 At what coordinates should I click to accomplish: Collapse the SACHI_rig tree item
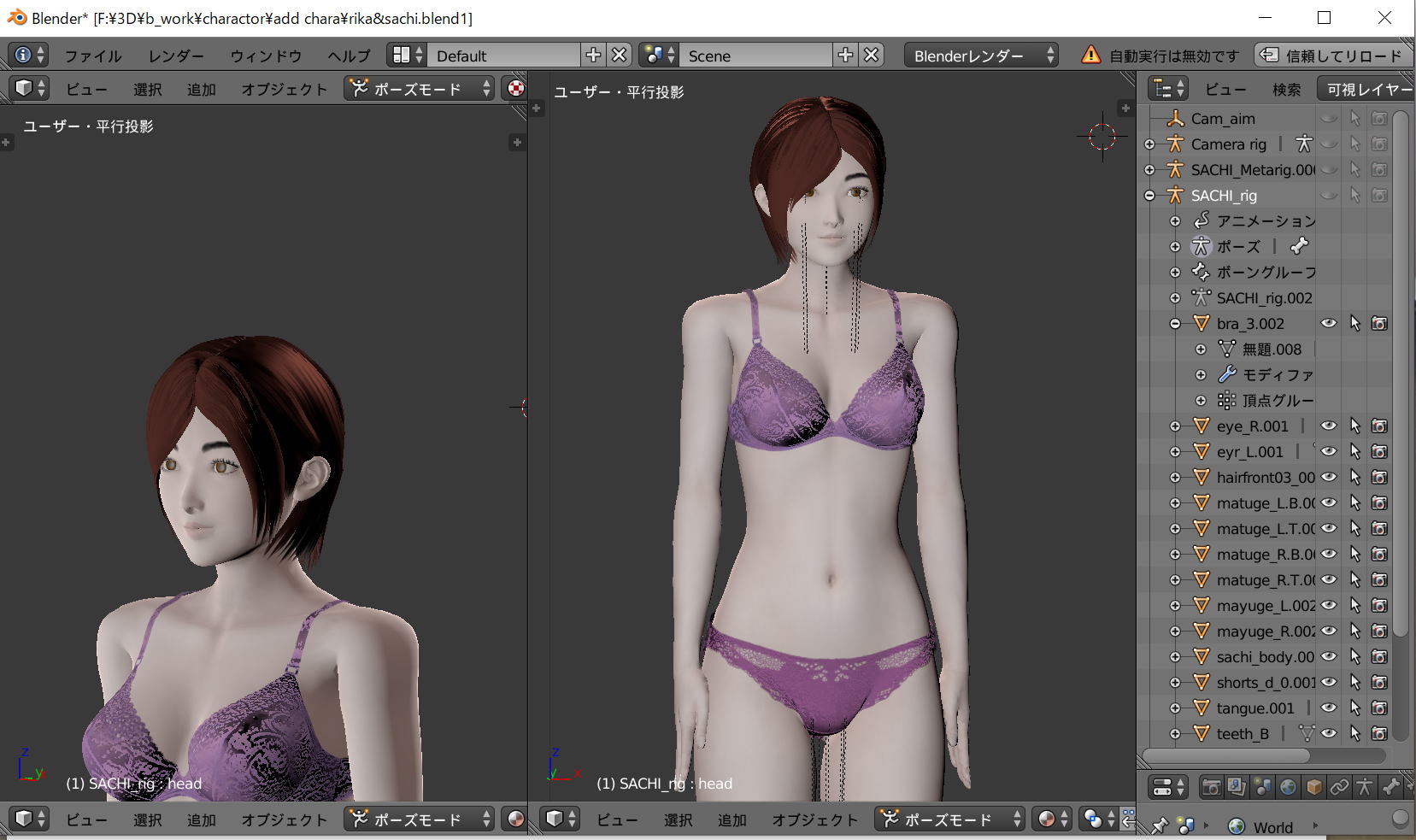pyautogui.click(x=1150, y=196)
